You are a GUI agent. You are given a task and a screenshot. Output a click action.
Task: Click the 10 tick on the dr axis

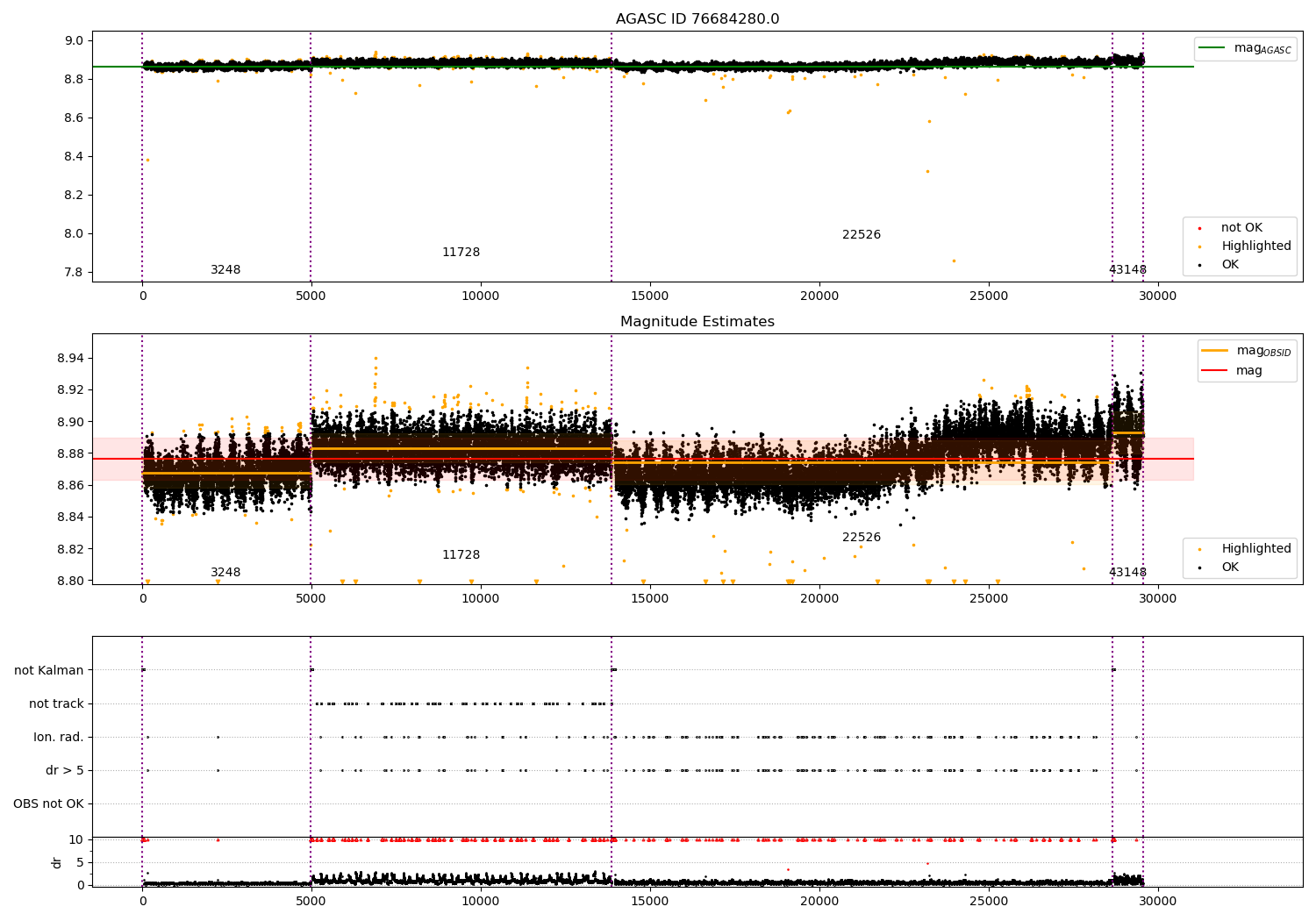tap(76, 840)
